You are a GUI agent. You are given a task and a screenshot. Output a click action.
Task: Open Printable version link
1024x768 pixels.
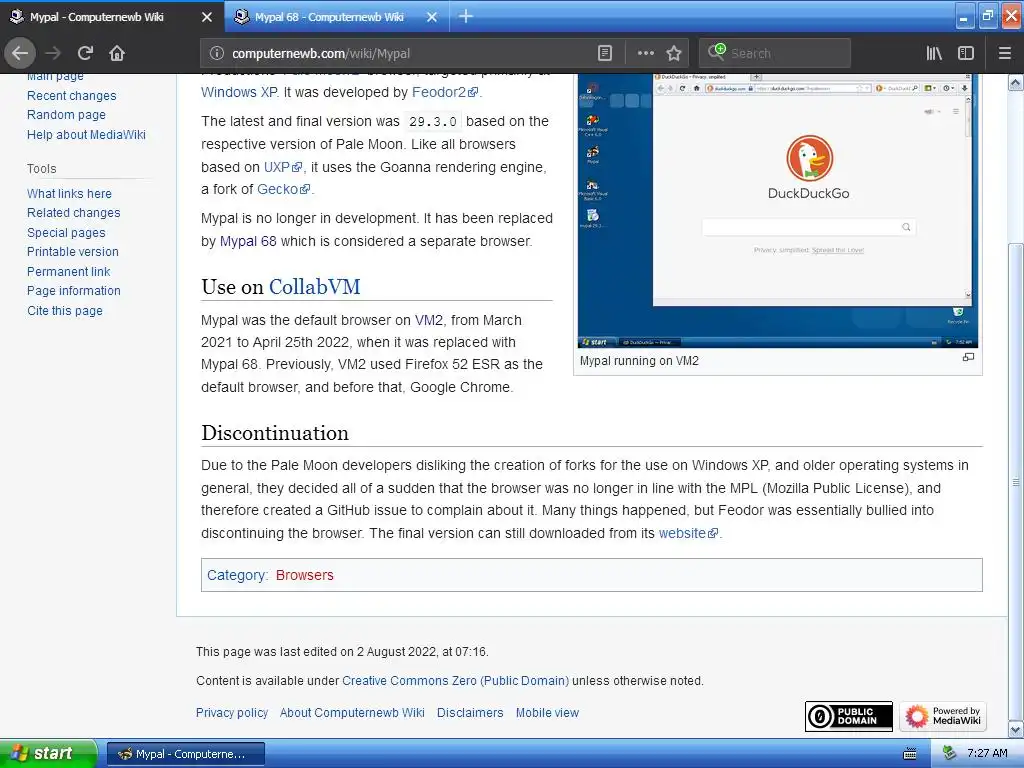[72, 252]
